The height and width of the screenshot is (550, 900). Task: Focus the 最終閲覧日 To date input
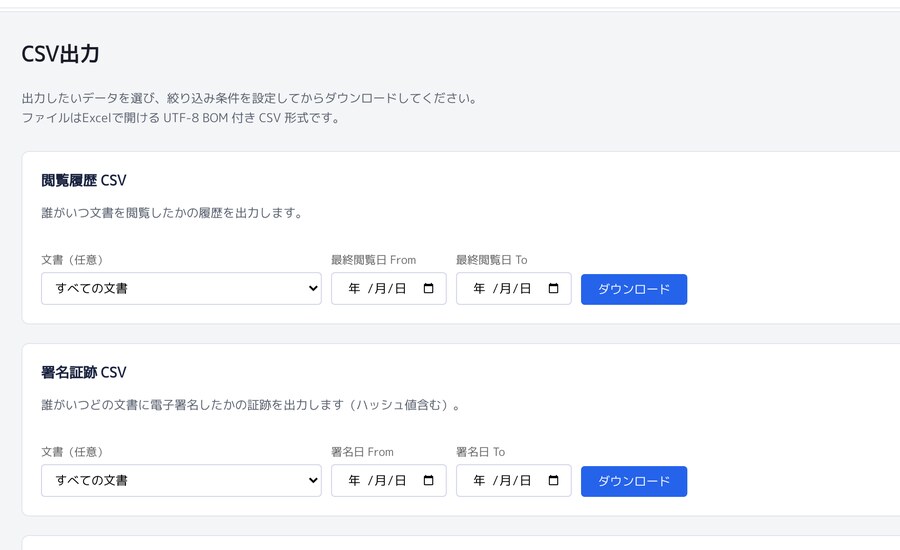point(514,288)
